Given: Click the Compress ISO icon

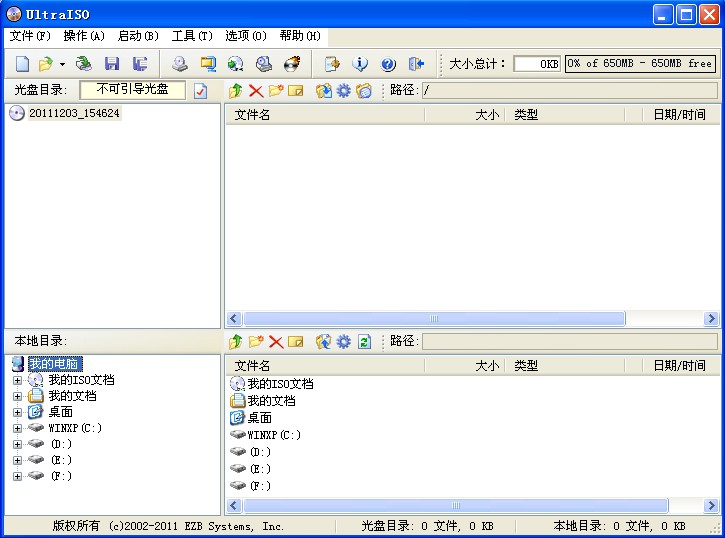Looking at the screenshot, I should tap(208, 63).
